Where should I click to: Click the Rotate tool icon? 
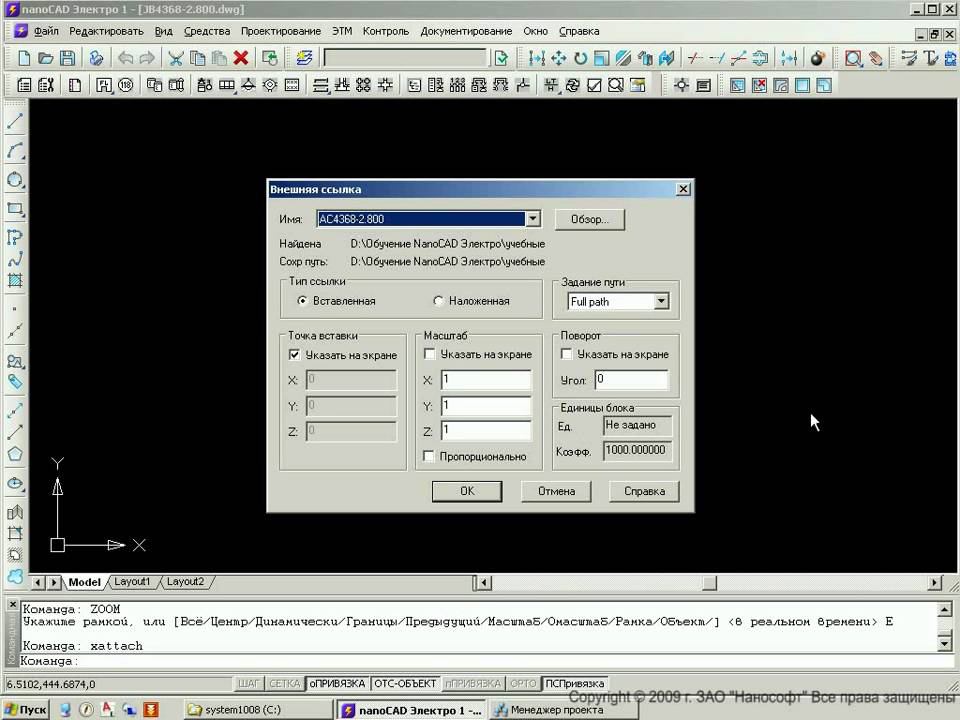click(580, 58)
